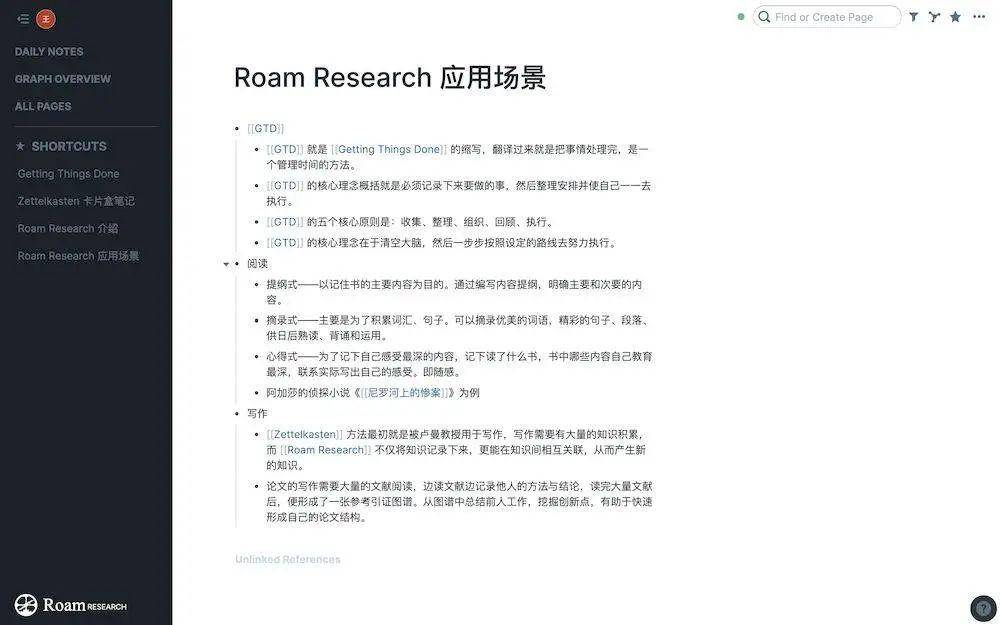The height and width of the screenshot is (625, 1000).
Task: Collapse the 阅读 bullet
Action: [226, 262]
